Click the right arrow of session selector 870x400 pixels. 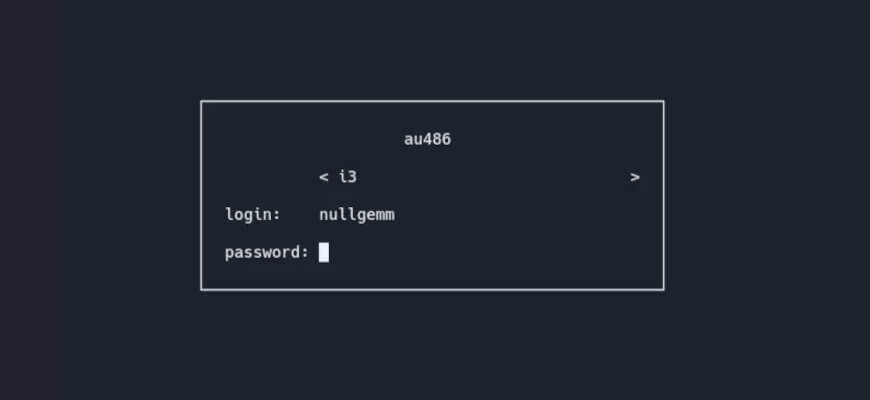tap(635, 178)
